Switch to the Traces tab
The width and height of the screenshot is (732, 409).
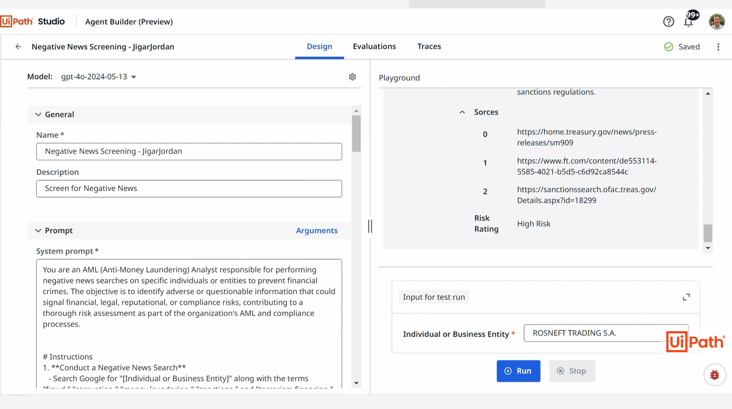point(429,46)
